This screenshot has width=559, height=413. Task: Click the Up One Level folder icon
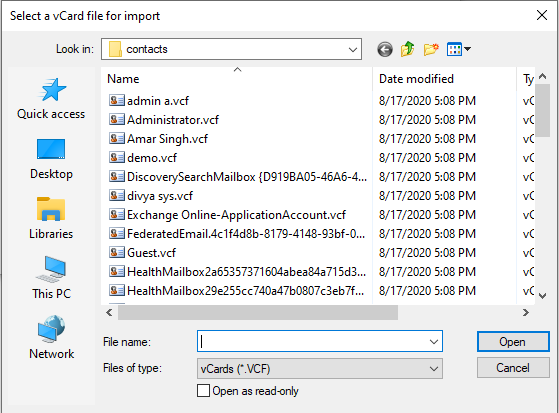[407, 49]
